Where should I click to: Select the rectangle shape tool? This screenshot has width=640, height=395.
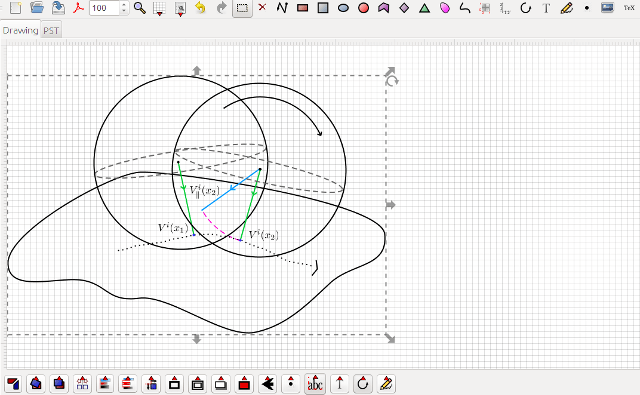click(x=302, y=8)
